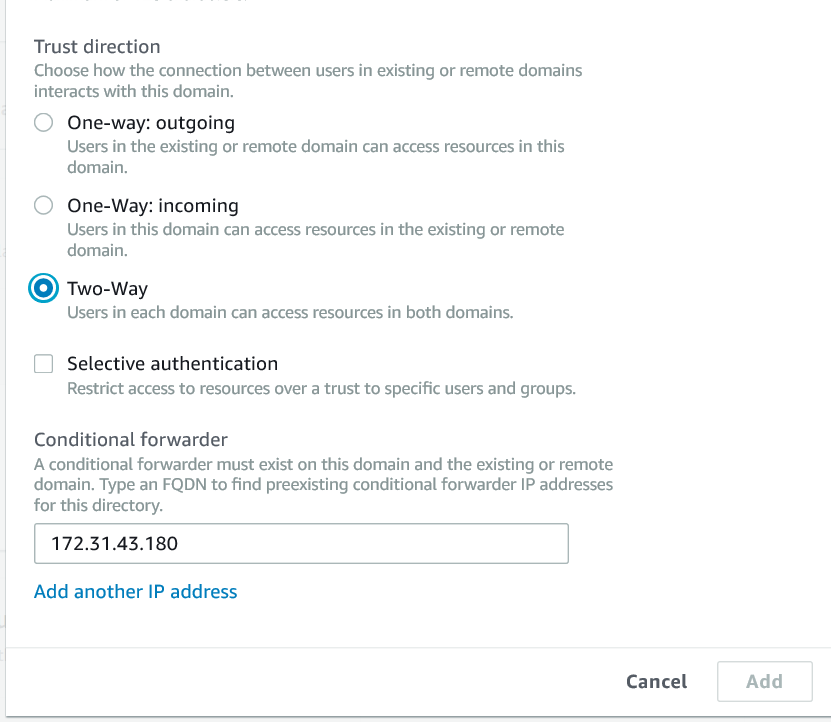Click the "One-Way: incoming" label text

[153, 206]
